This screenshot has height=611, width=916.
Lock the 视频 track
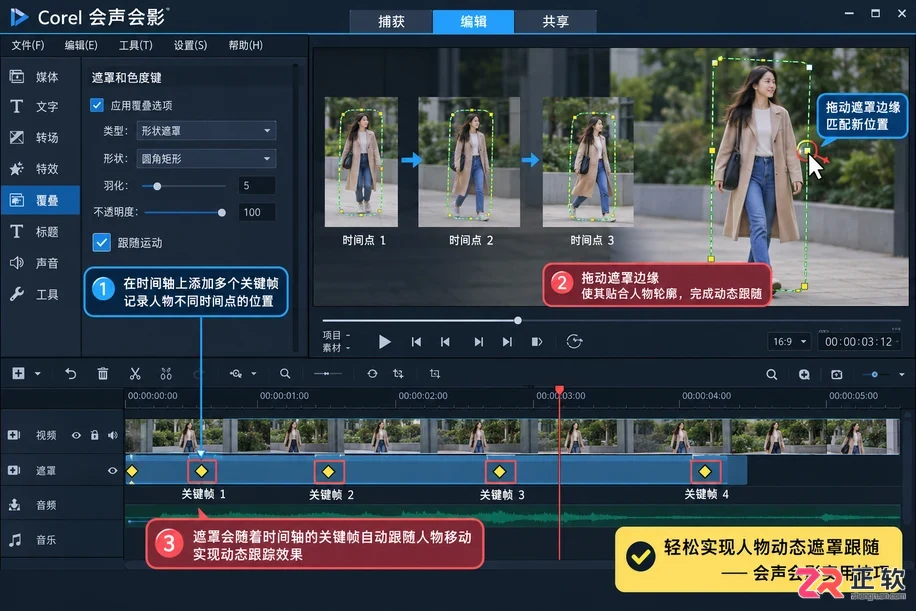click(94, 435)
